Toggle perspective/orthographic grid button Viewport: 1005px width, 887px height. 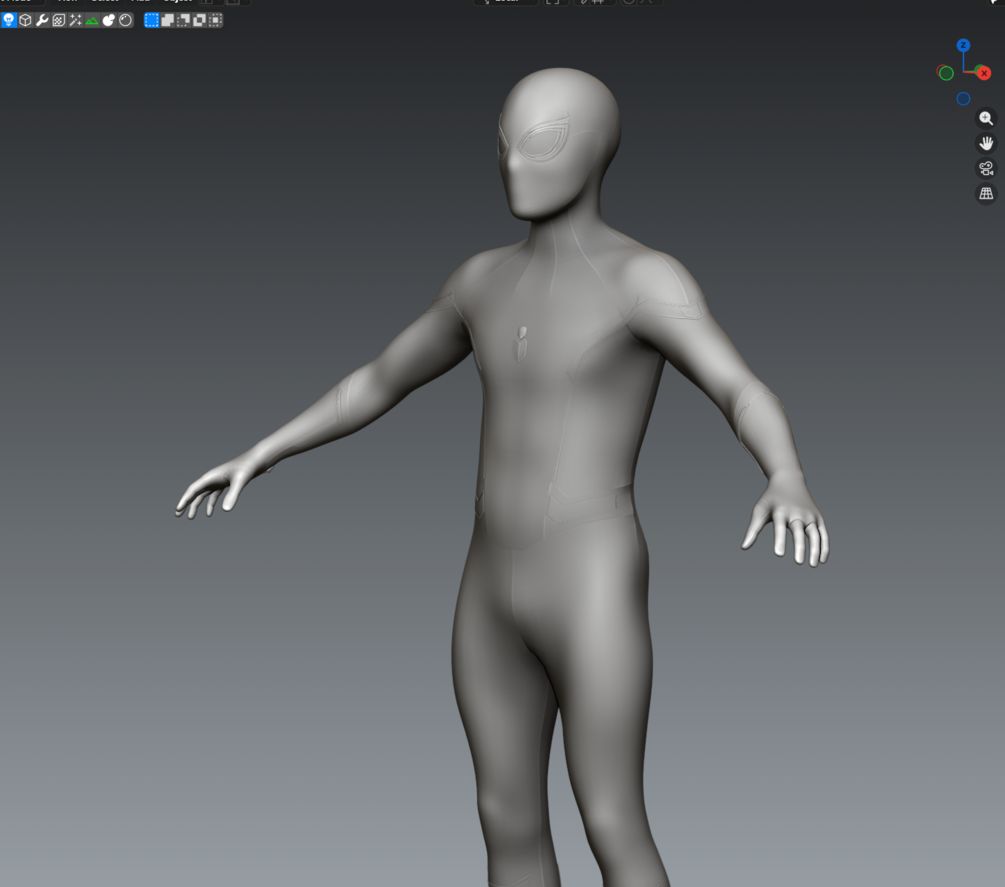pyautogui.click(x=986, y=194)
